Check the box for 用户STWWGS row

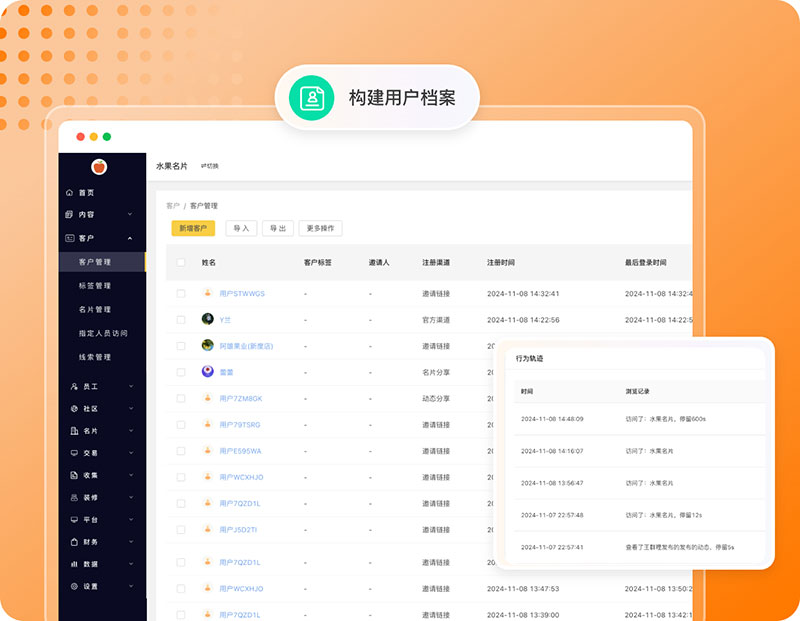coord(181,294)
